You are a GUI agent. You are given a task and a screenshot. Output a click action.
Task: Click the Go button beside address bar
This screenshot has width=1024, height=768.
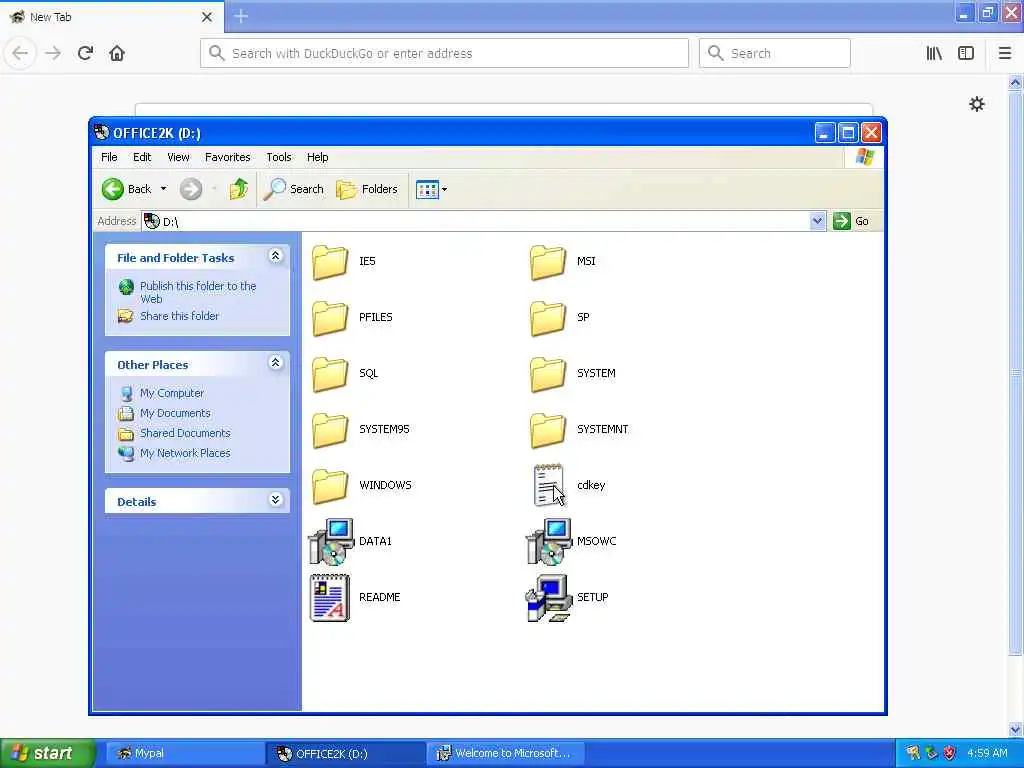click(851, 221)
